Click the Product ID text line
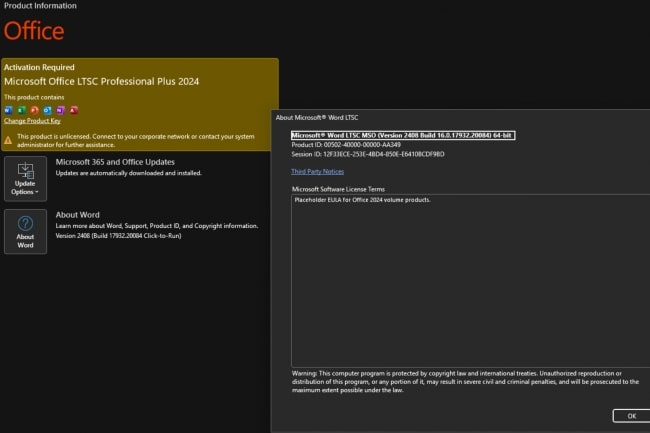This screenshot has height=433, width=650. (346, 145)
